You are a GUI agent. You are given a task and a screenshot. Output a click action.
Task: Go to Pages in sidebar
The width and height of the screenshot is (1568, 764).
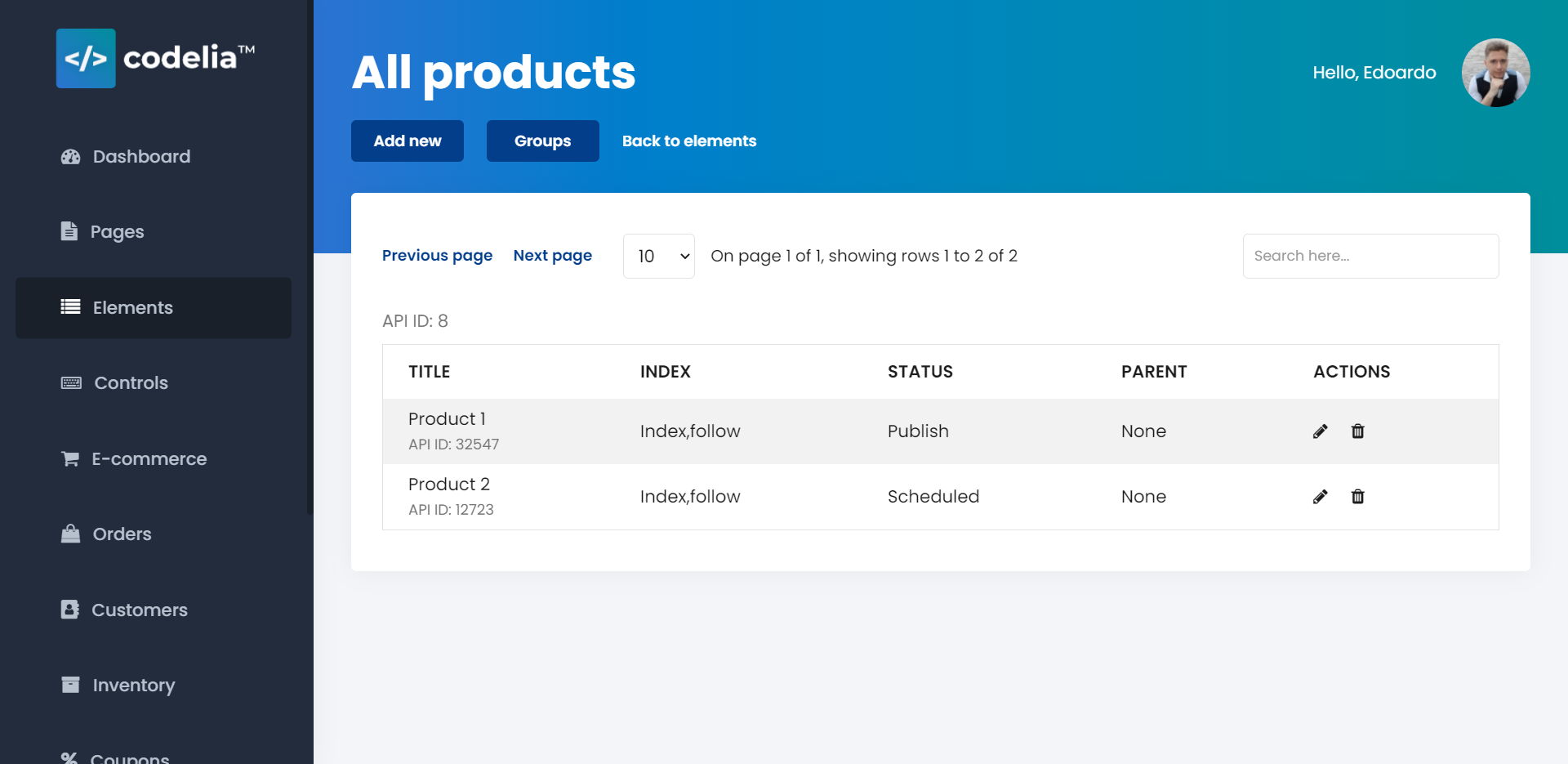pos(117,232)
